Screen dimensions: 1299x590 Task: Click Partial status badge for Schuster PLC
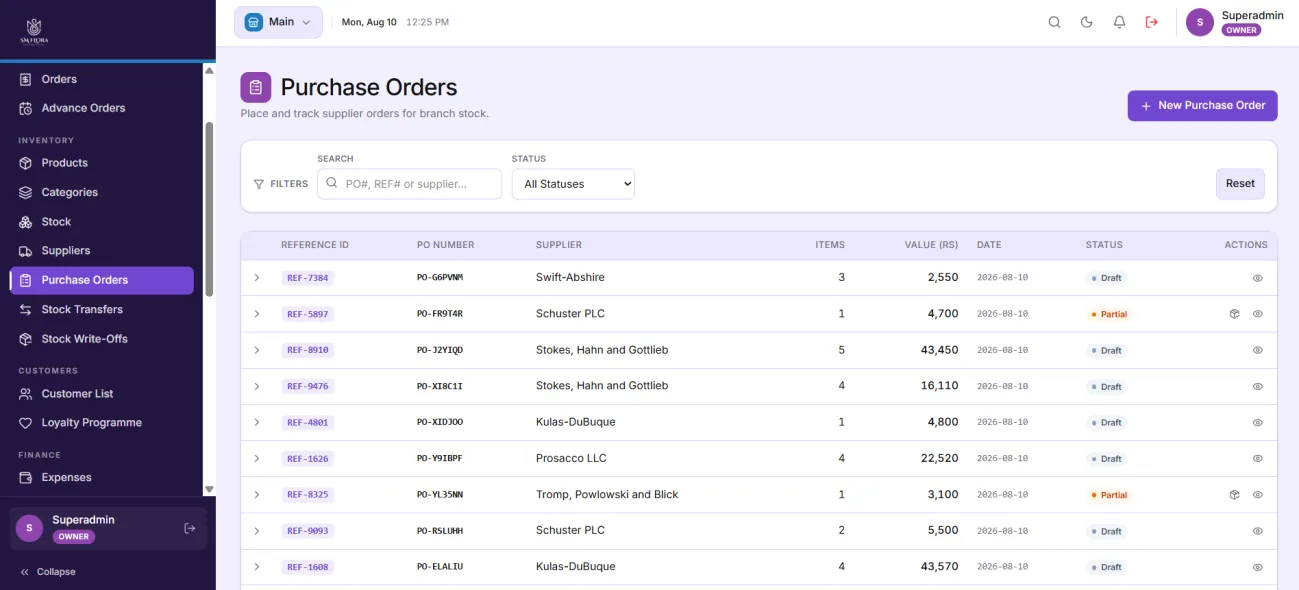click(x=1108, y=314)
